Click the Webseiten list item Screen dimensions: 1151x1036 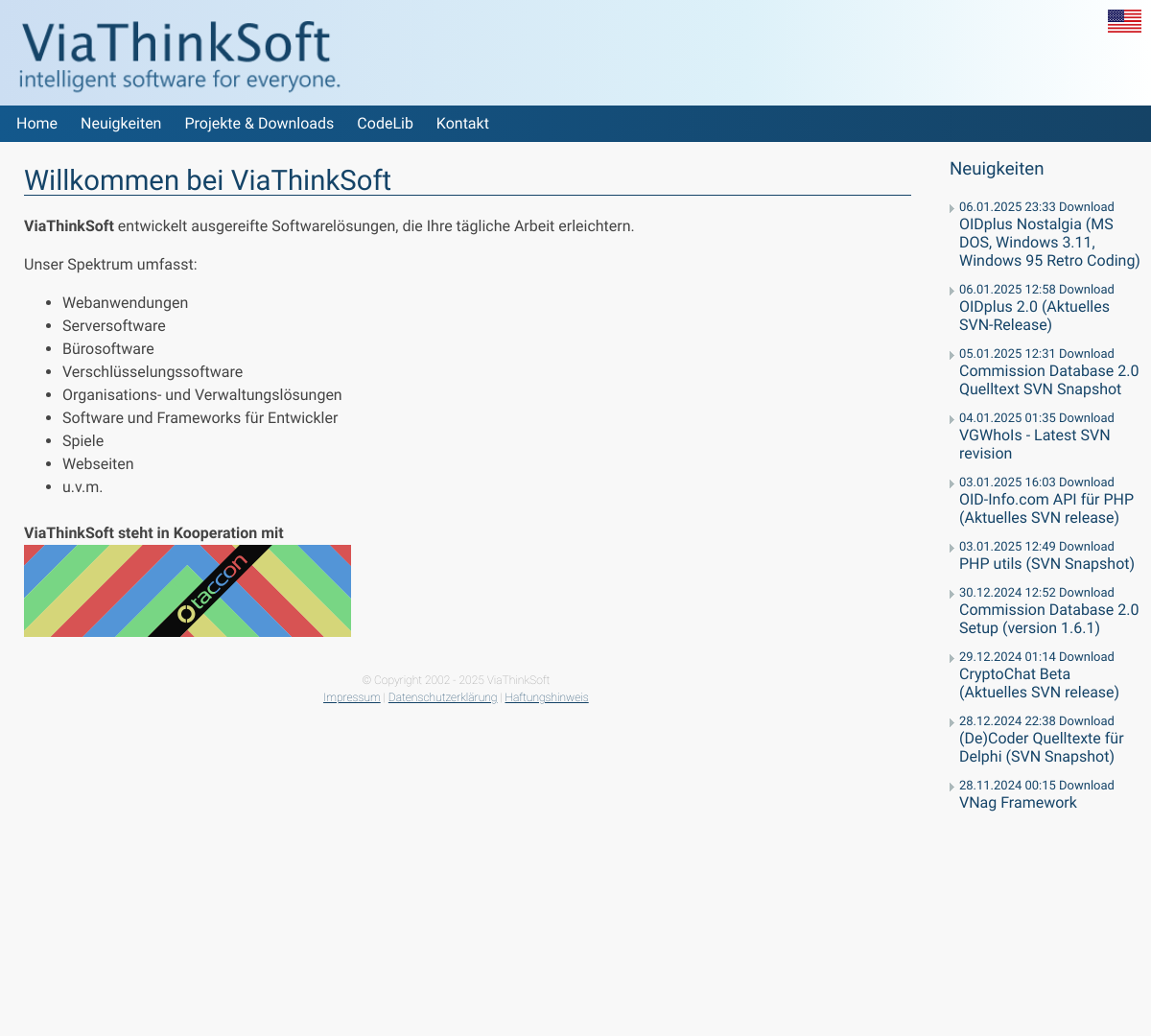click(98, 464)
